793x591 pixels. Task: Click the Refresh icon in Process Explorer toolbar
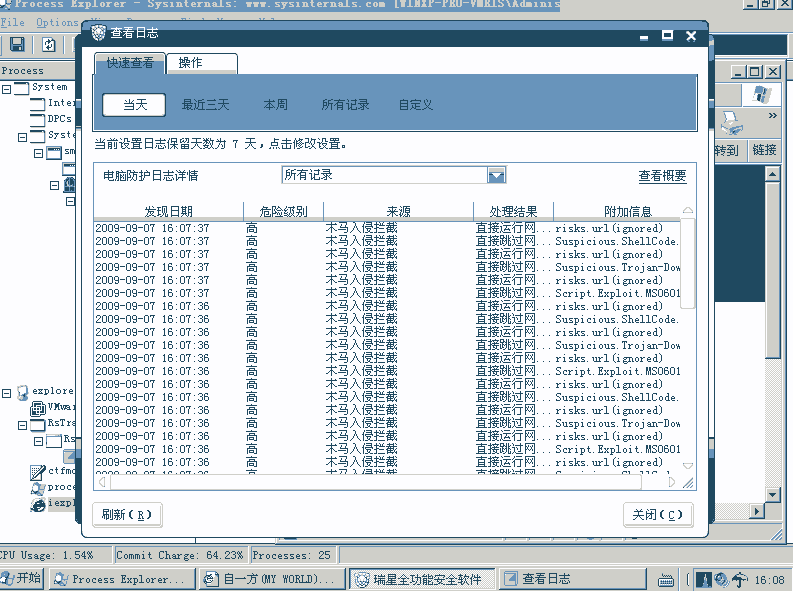[49, 44]
